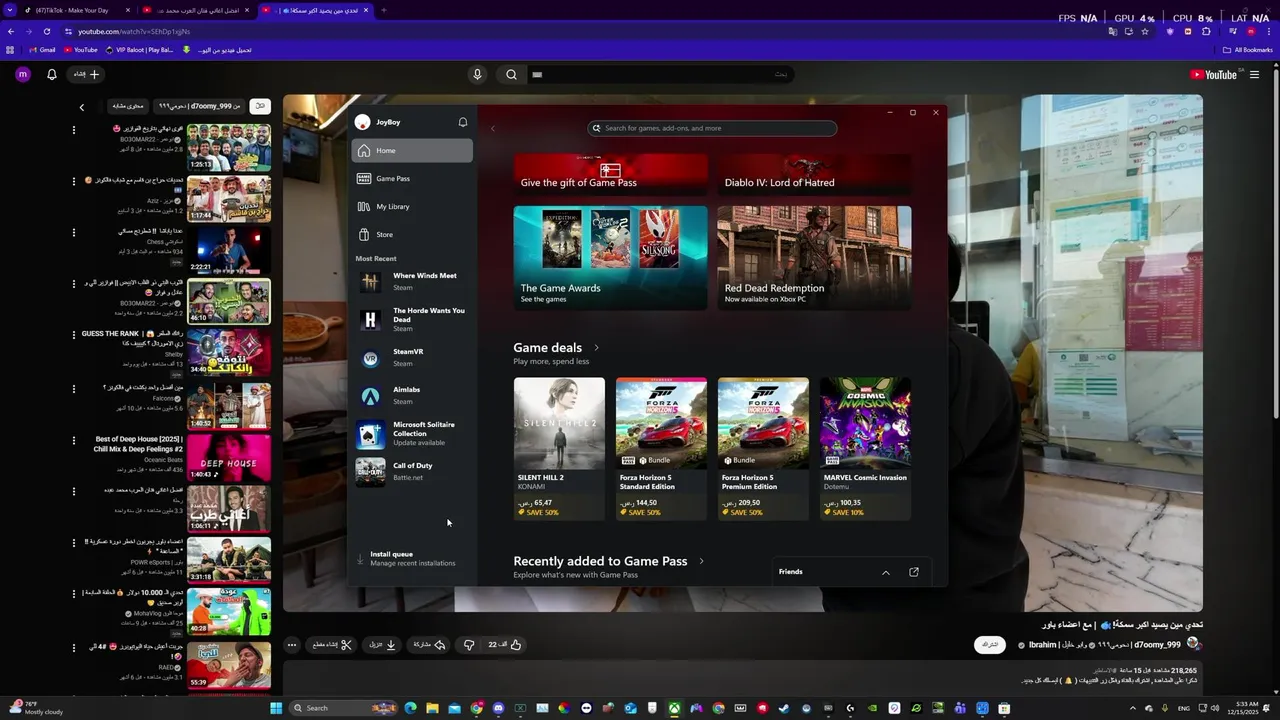
Task: Select the related-content chip in sidebar
Action: pyautogui.click(x=128, y=106)
